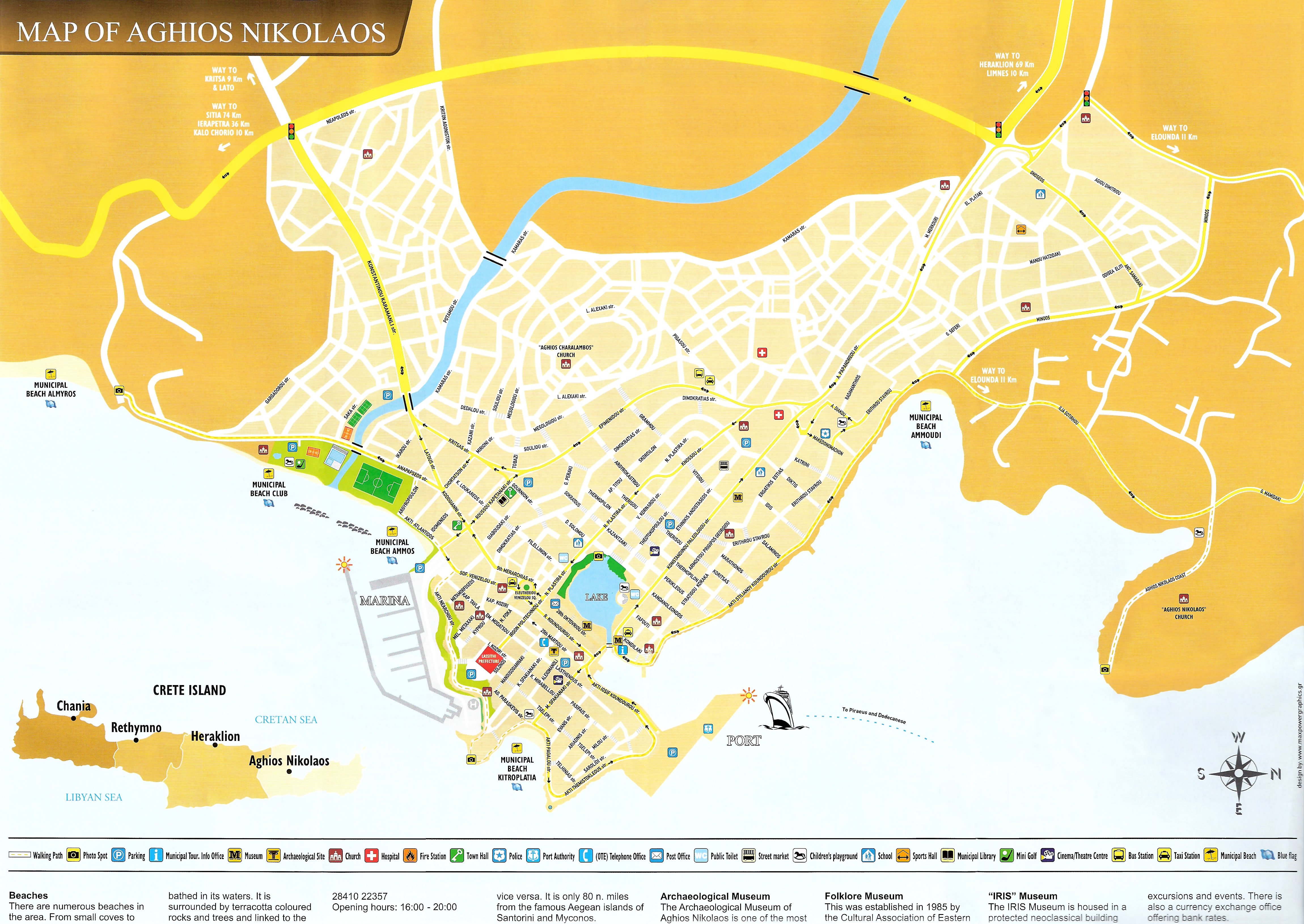Click the Church icon in the legend
This screenshot has width=1304, height=924.
[336, 855]
